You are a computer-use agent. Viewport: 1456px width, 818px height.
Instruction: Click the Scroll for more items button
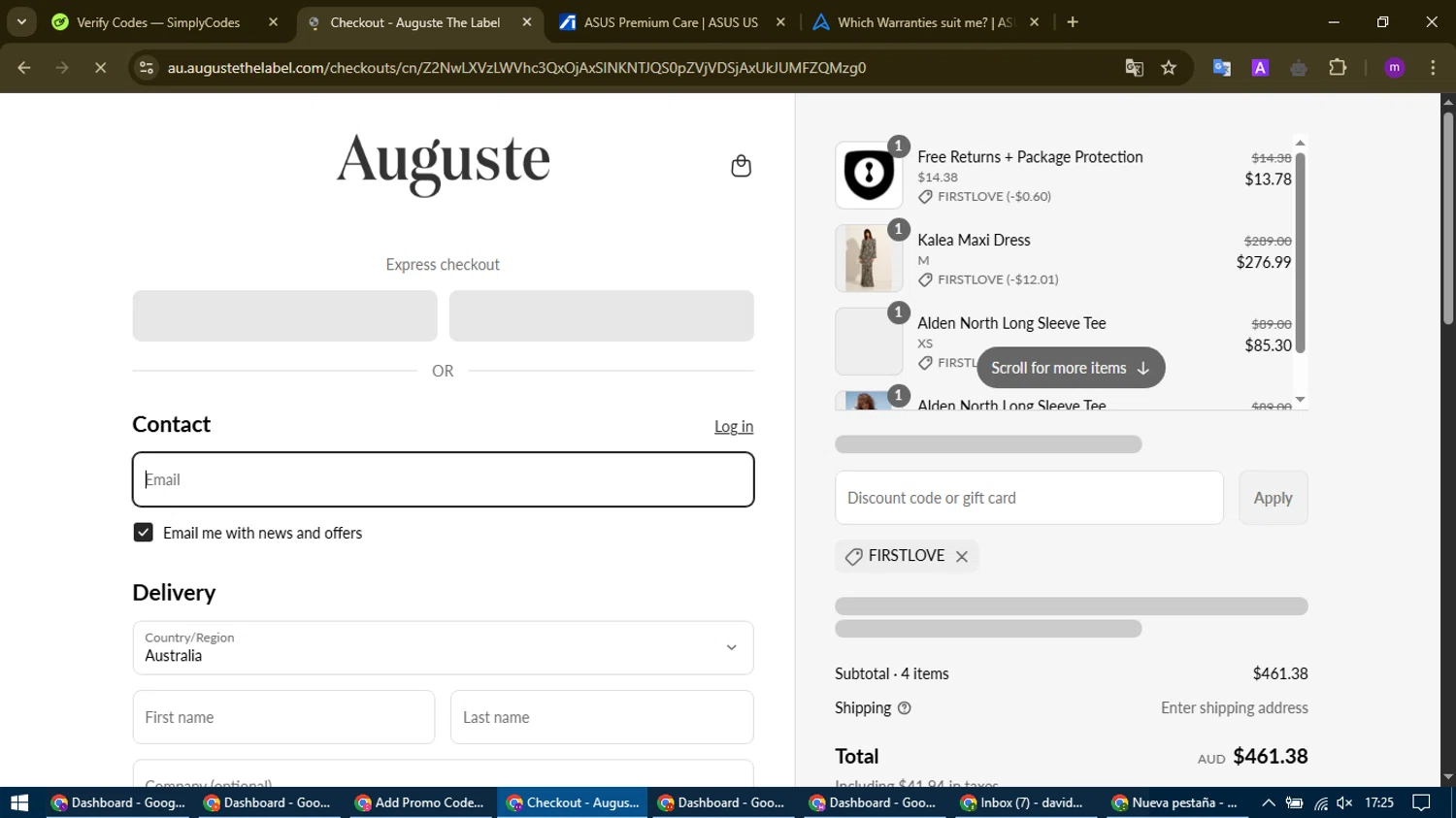coord(1071,368)
